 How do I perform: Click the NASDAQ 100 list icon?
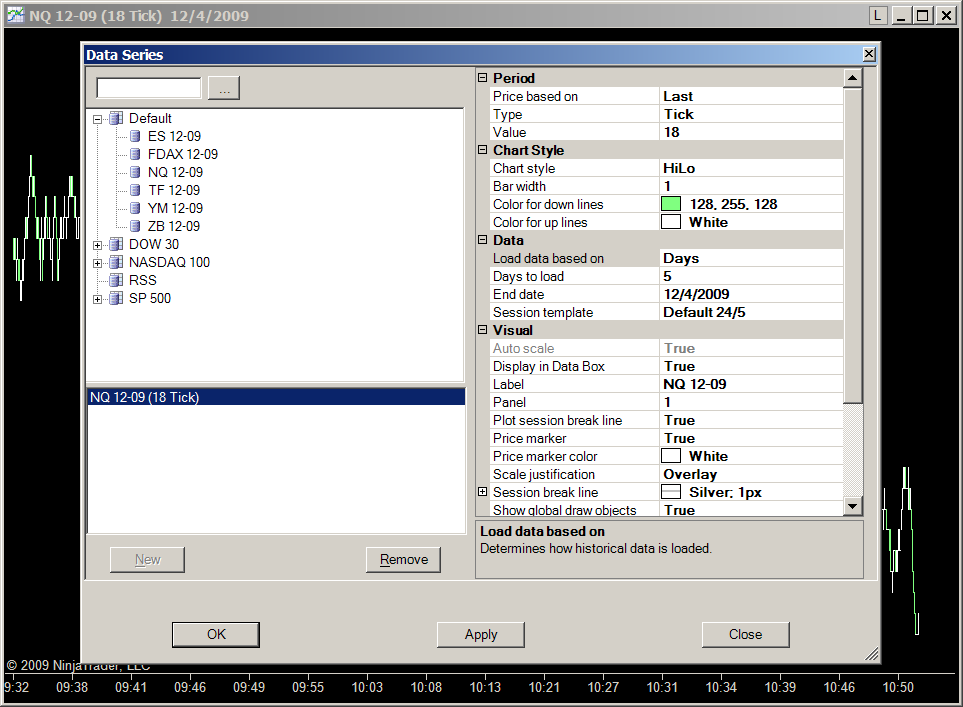[116, 262]
